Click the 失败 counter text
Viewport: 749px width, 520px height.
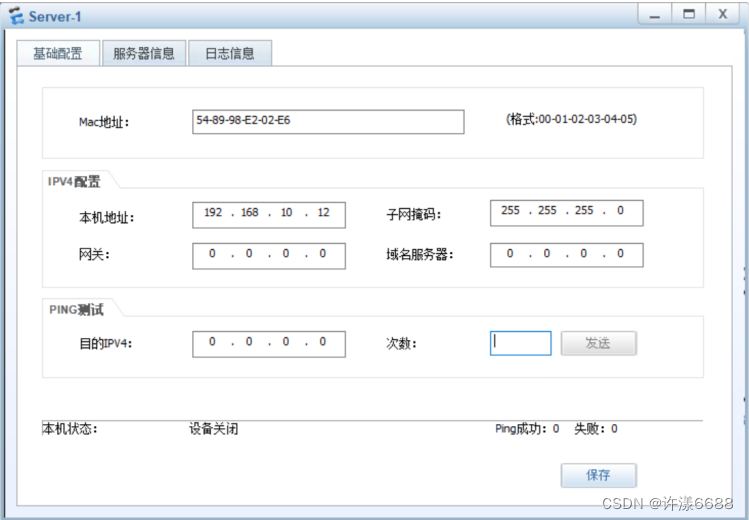(x=596, y=429)
